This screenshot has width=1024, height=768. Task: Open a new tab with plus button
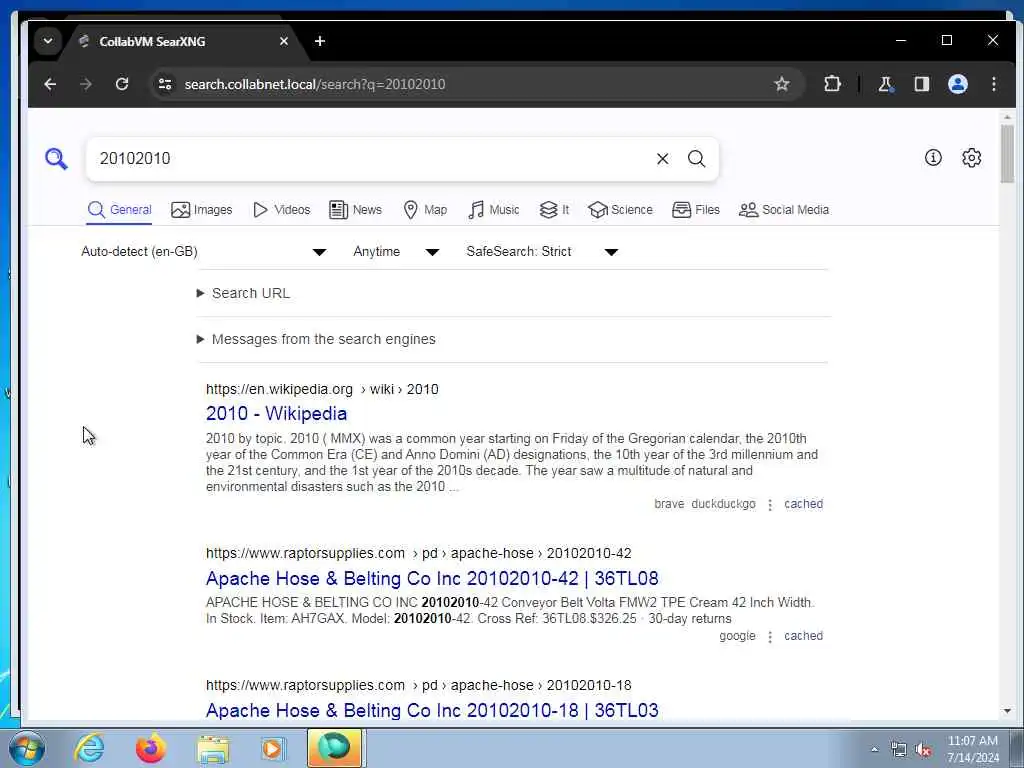pos(319,41)
